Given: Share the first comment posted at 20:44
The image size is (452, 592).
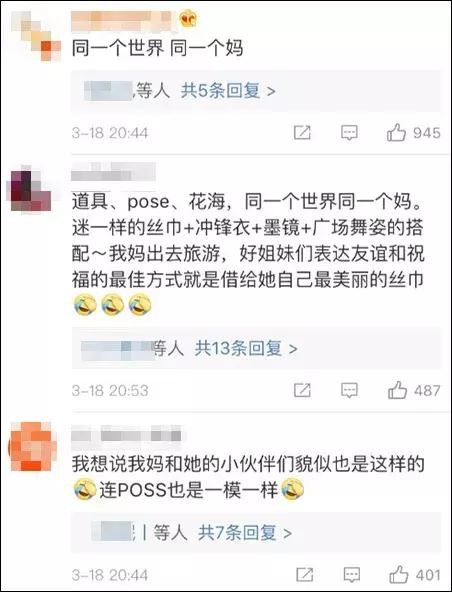Looking at the screenshot, I should pyautogui.click(x=302, y=133).
